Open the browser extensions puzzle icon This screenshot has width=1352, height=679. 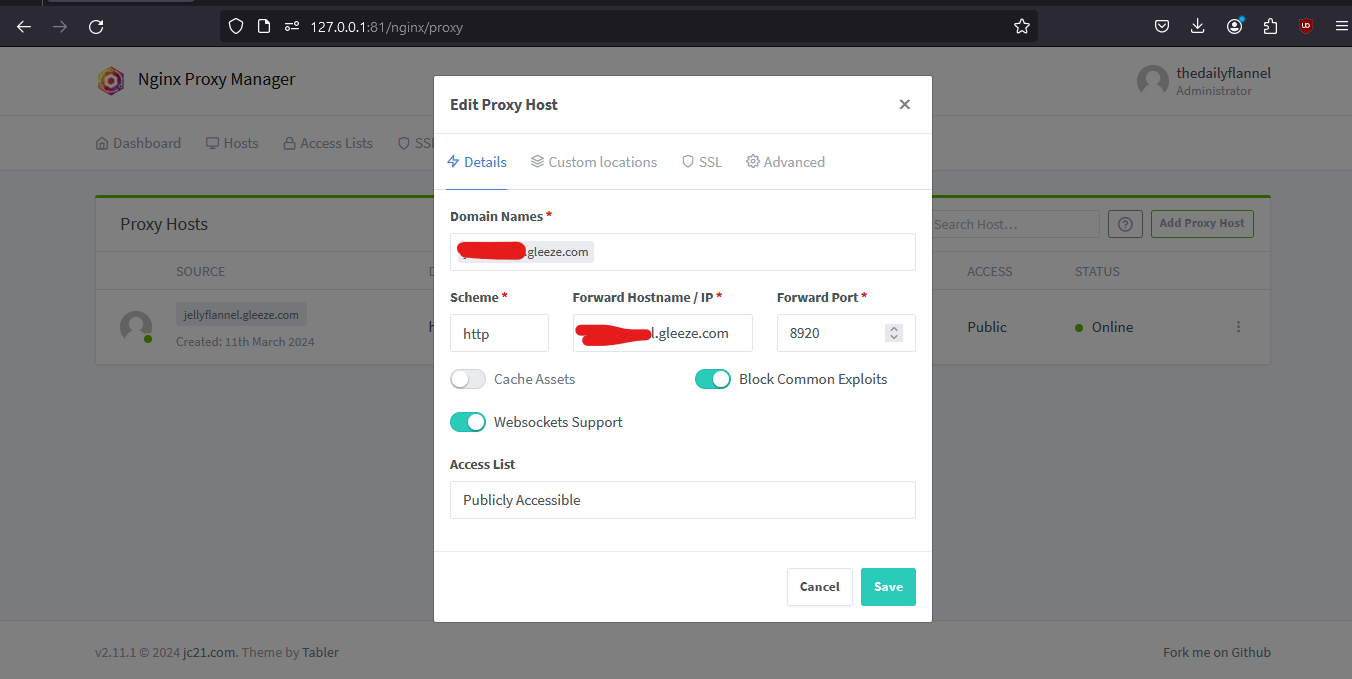pos(1270,27)
